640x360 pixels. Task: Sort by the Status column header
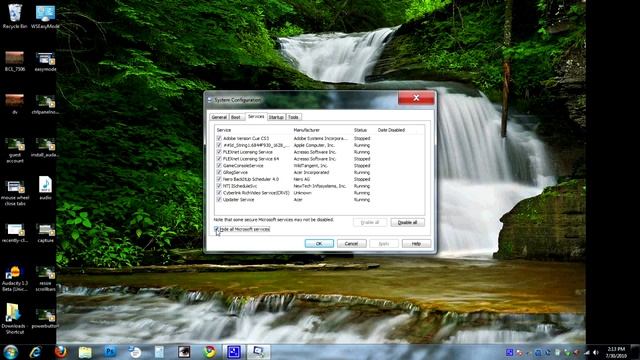[x=364, y=130]
